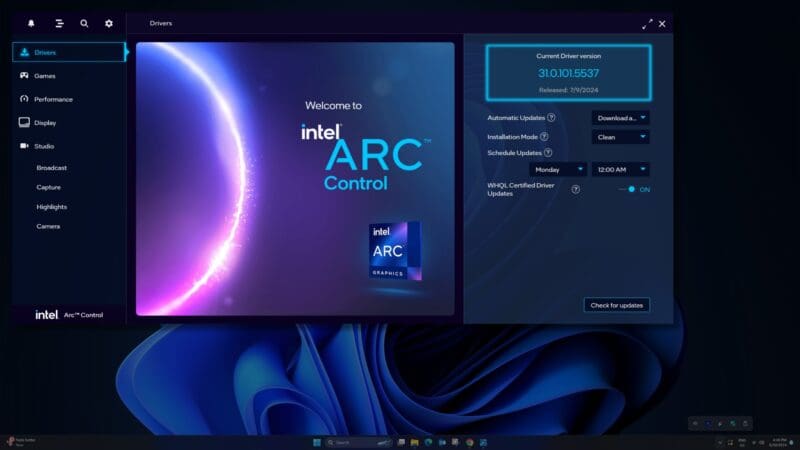This screenshot has width=800, height=450.
Task: Open the Edge browser from the taskbar
Action: [428, 442]
